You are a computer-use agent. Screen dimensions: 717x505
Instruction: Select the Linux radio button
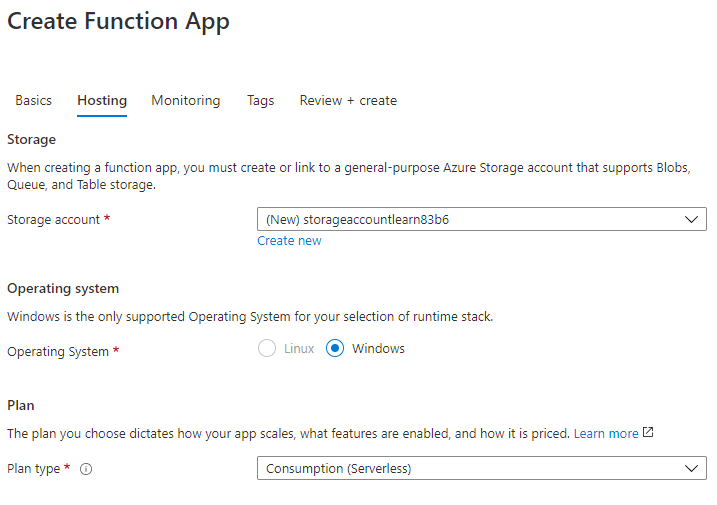267,349
